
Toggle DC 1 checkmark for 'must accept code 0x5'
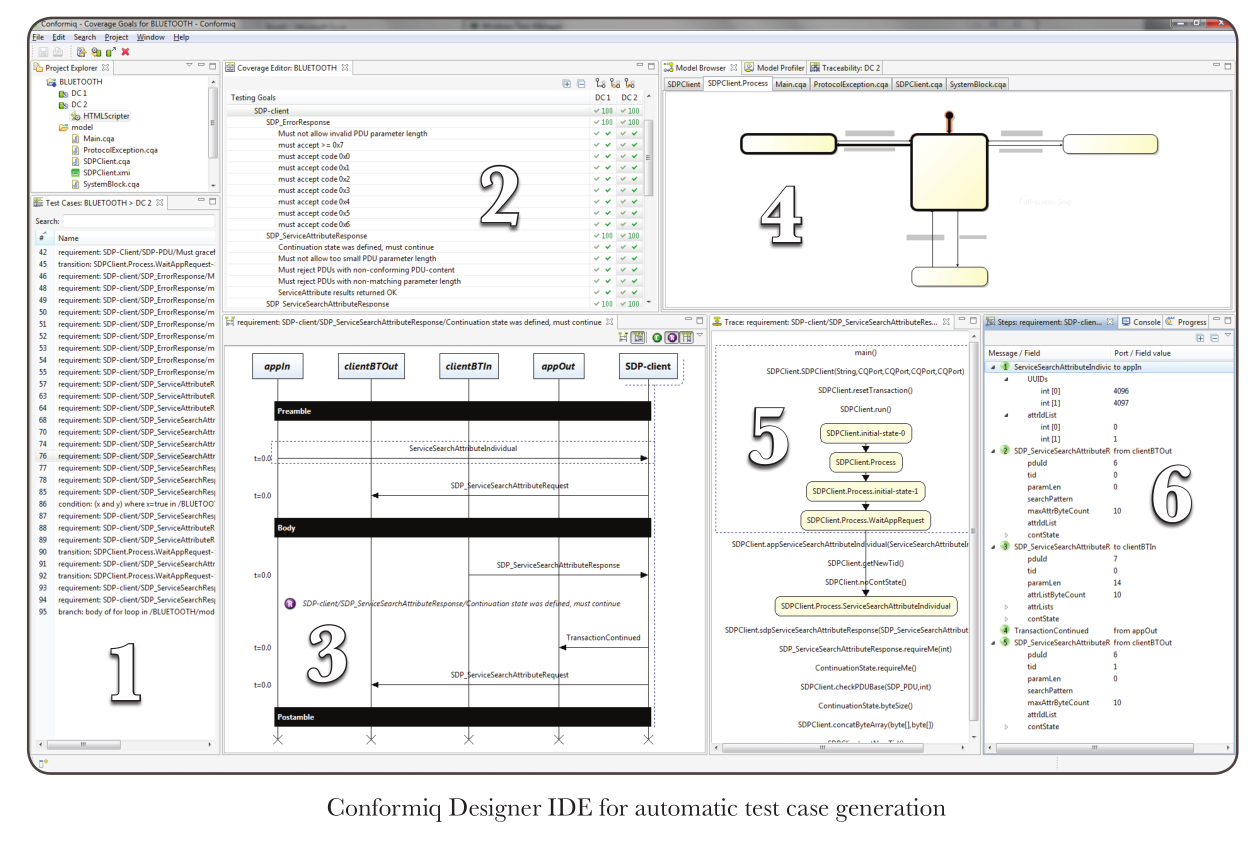[601, 213]
